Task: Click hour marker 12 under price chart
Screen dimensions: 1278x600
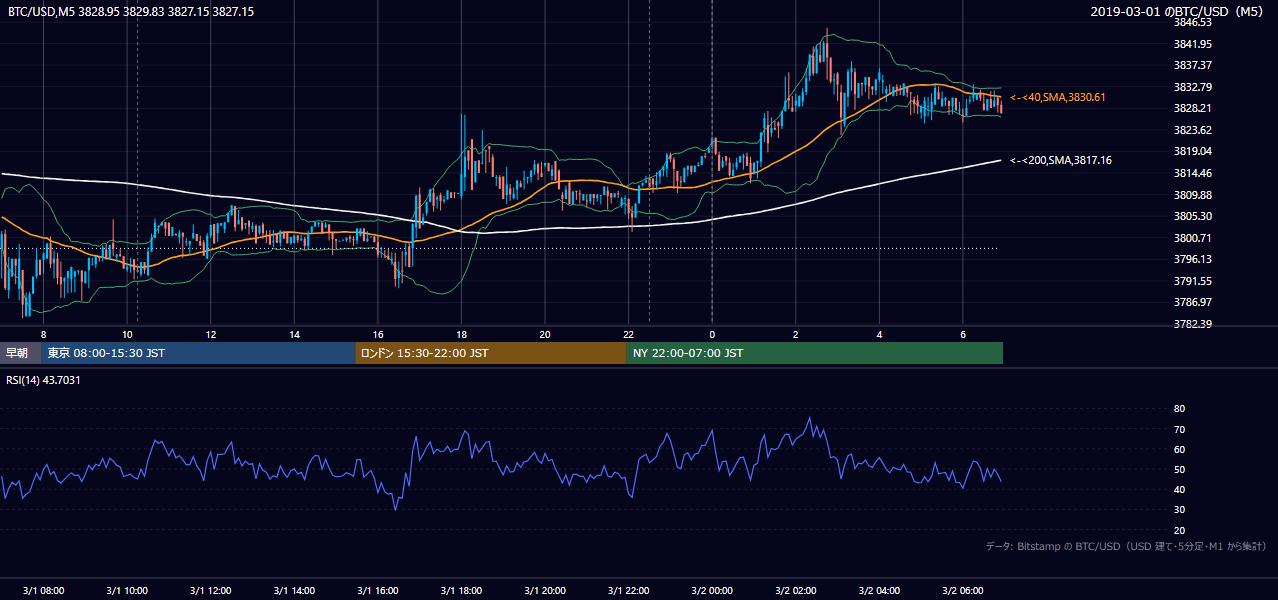Action: [x=211, y=334]
